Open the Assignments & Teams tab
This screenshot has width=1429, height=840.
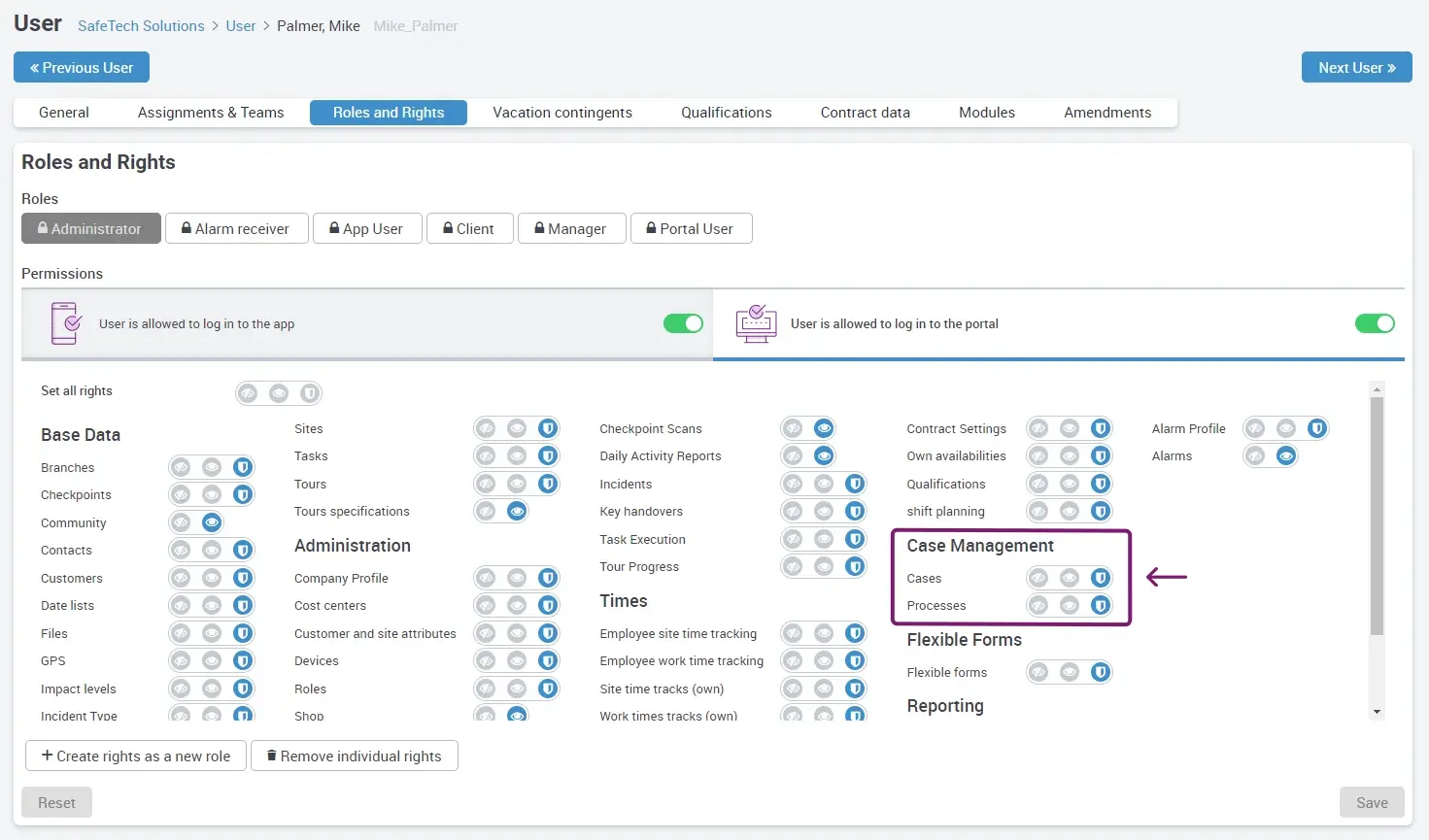point(211,113)
